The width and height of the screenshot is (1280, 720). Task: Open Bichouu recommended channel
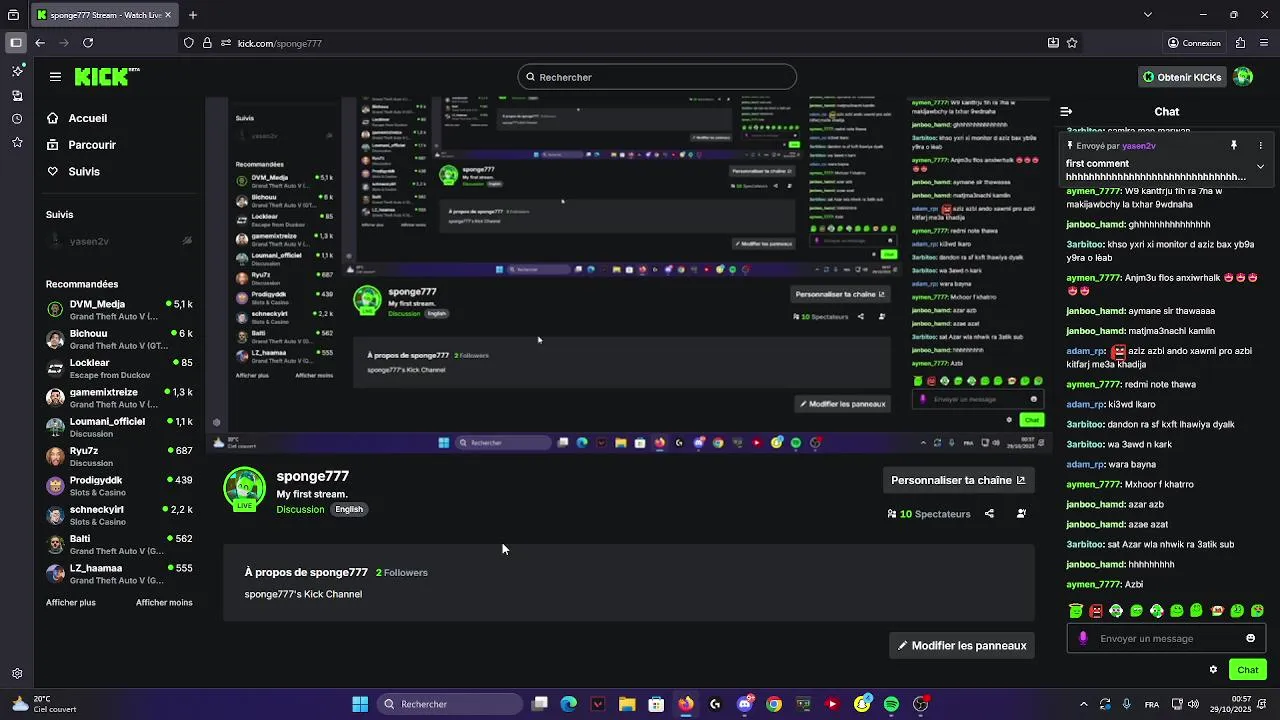coord(120,339)
